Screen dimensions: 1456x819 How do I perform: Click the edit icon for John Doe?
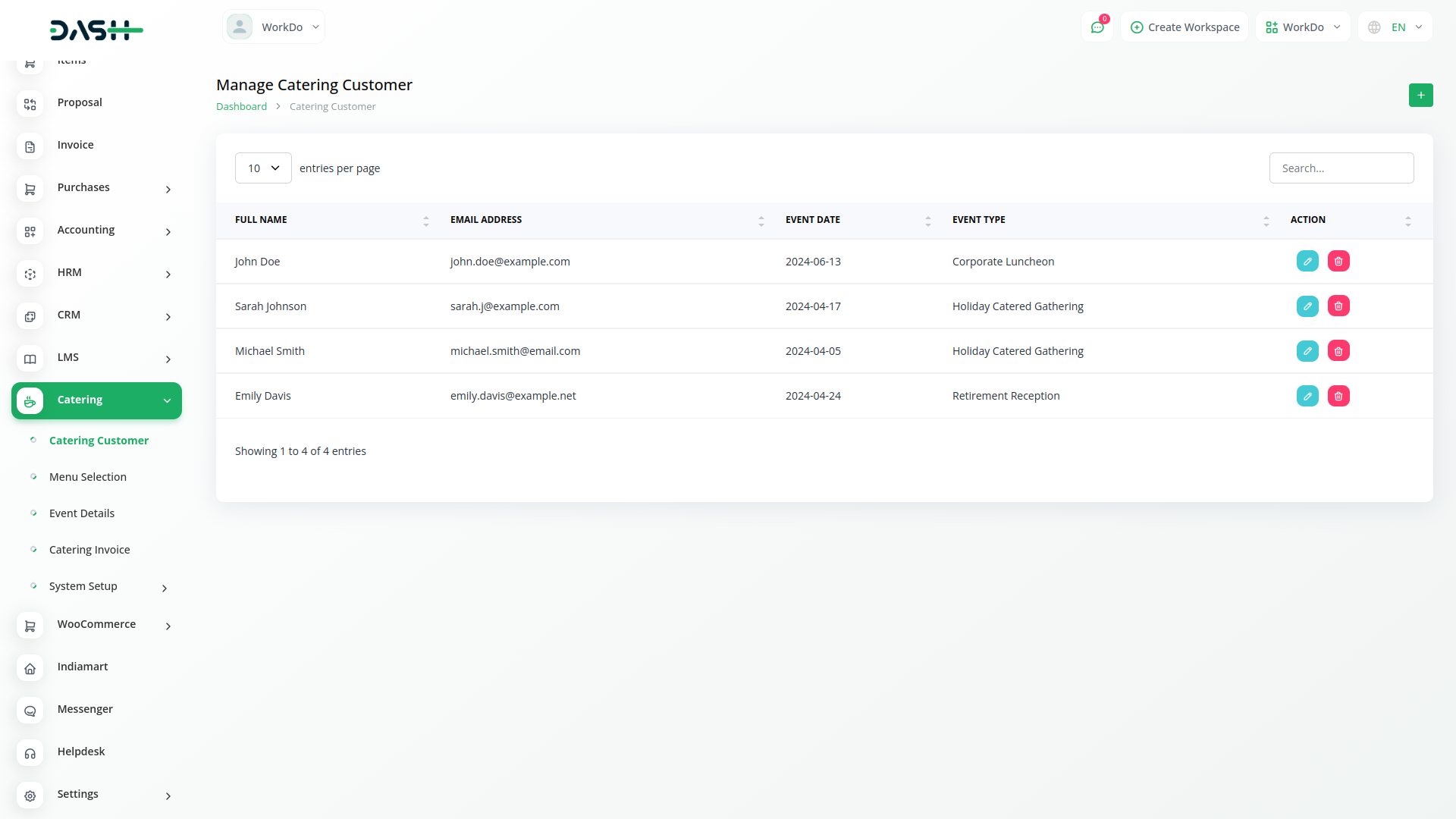point(1307,262)
